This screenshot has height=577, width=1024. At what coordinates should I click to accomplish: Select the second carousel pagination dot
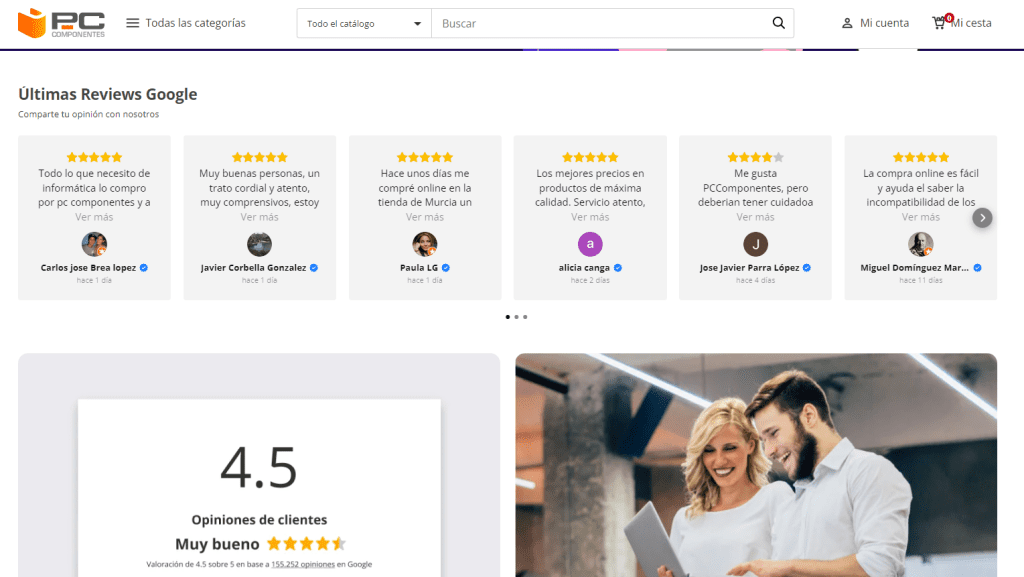click(x=516, y=317)
